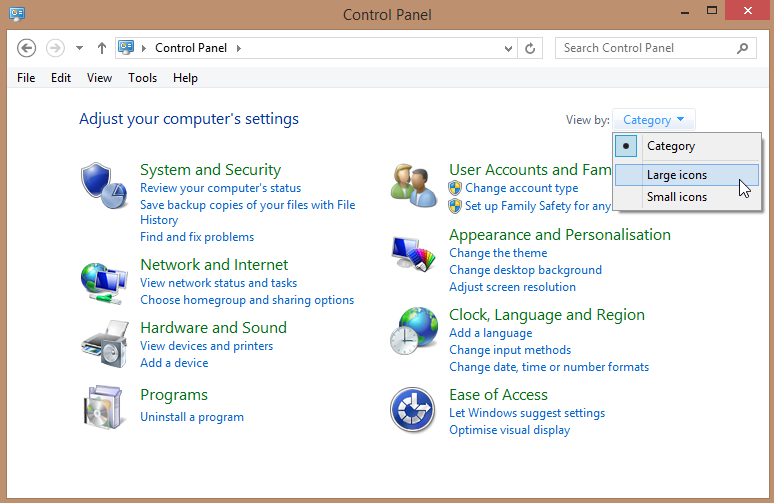Viewport: 774px width, 503px height.
Task: Click the User Accounts people icon
Action: click(x=414, y=186)
